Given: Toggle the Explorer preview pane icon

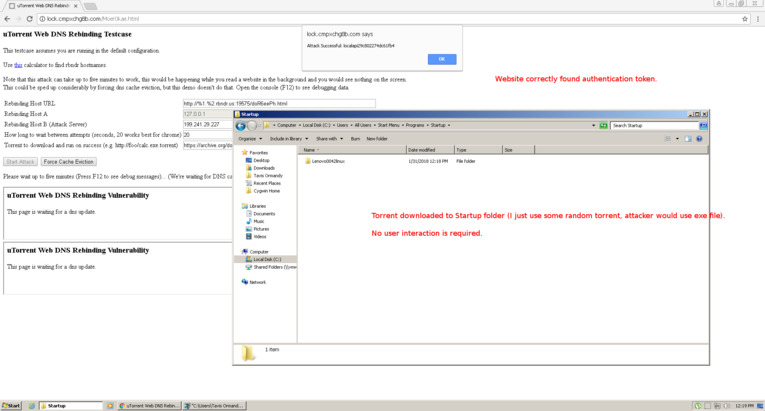Looking at the screenshot, I should tap(687, 139).
